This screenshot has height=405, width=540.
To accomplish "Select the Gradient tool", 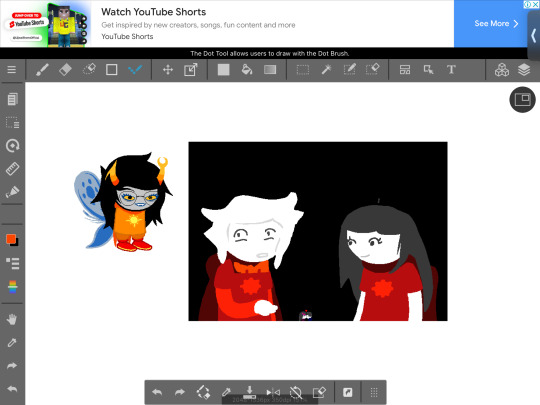I will pyautogui.click(x=270, y=70).
